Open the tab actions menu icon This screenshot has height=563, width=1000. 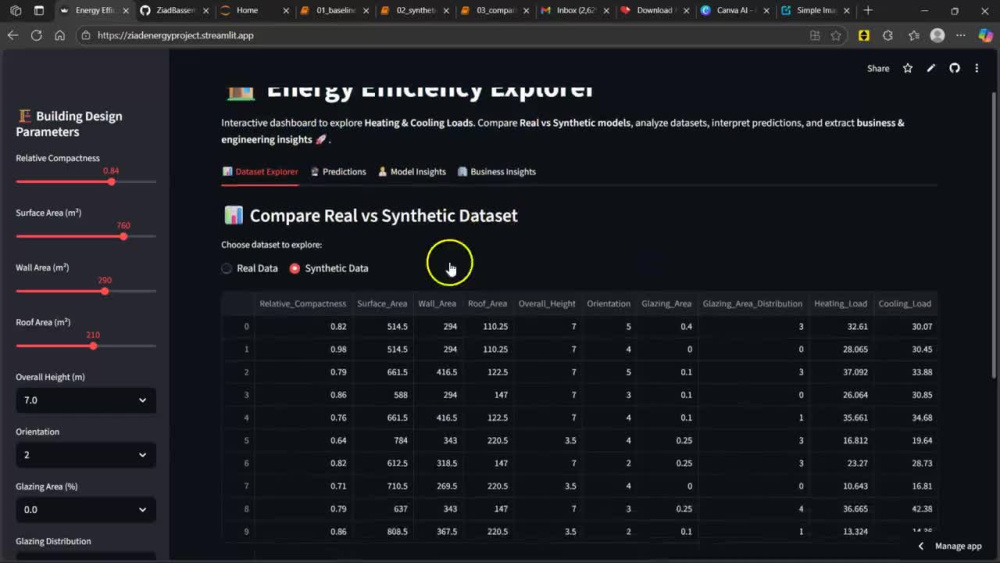point(39,10)
